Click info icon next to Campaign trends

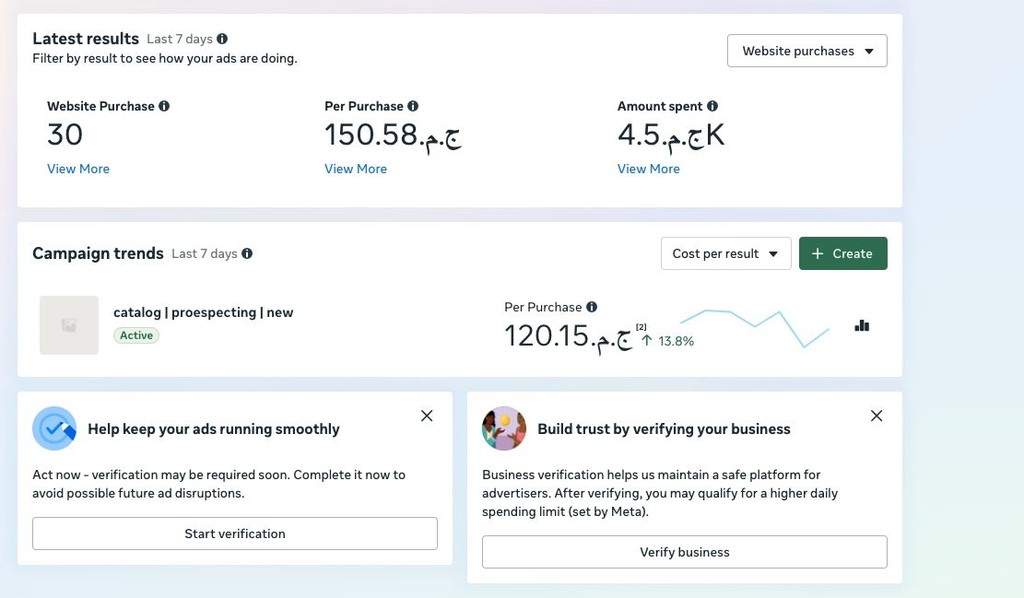point(247,254)
